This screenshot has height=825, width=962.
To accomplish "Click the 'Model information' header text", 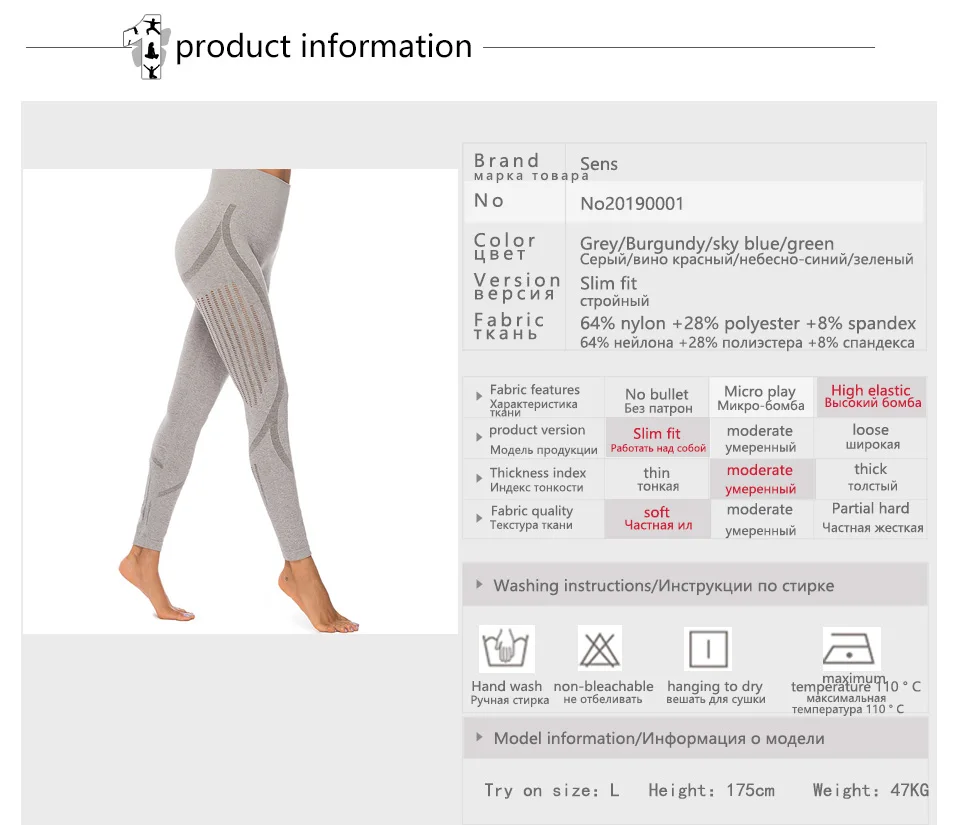I will pyautogui.click(x=564, y=738).
